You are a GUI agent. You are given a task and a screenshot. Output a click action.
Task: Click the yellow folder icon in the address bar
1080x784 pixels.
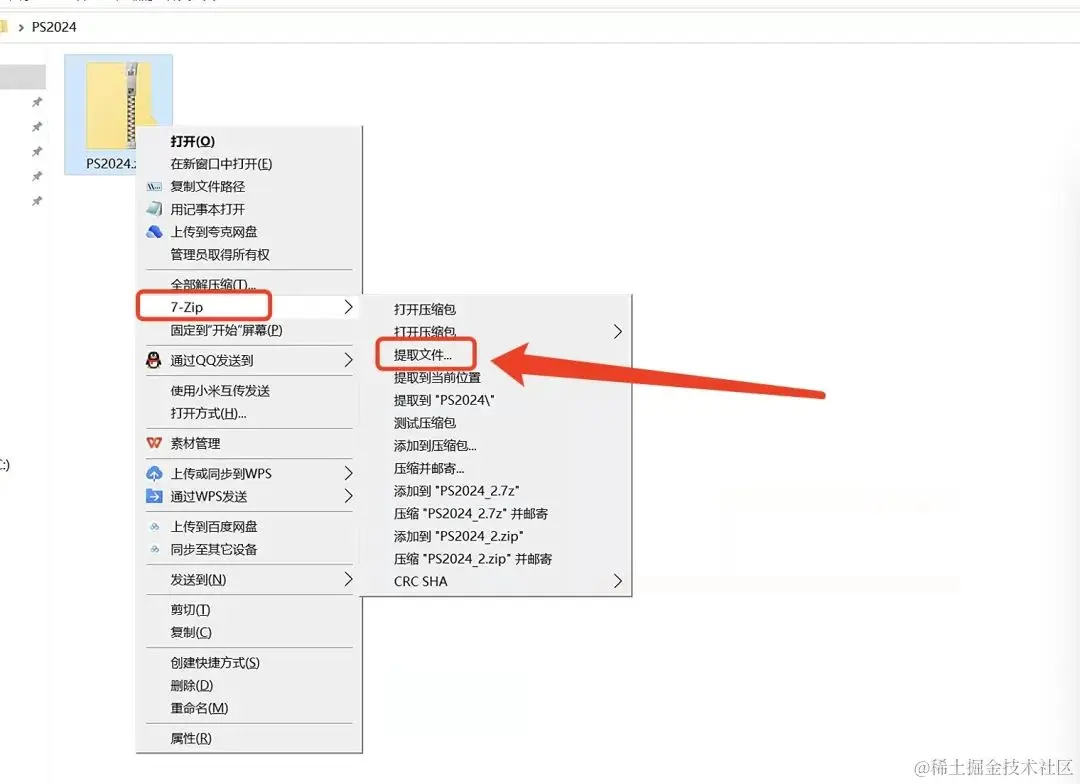[x=13, y=27]
